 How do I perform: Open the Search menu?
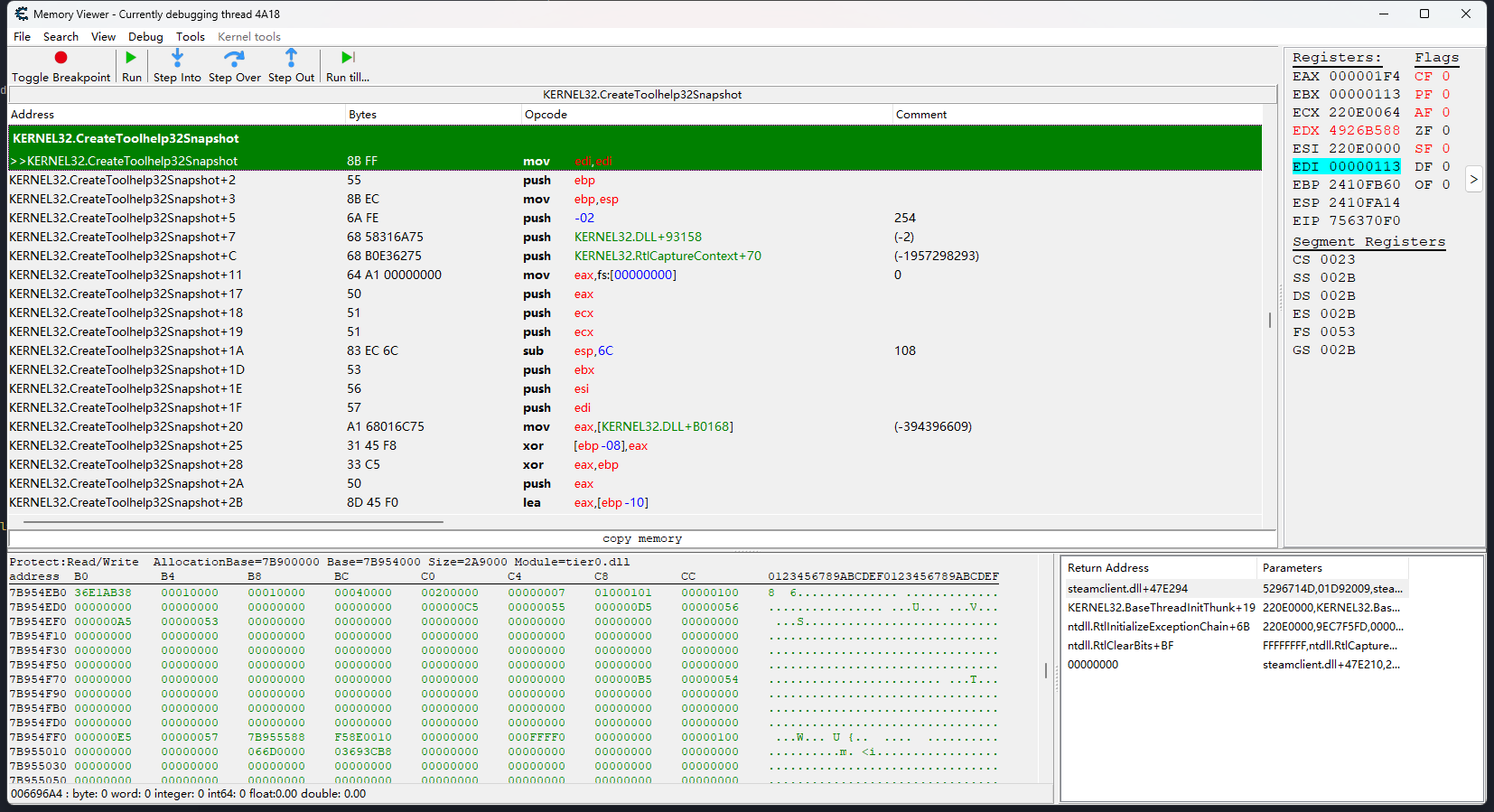click(x=61, y=37)
